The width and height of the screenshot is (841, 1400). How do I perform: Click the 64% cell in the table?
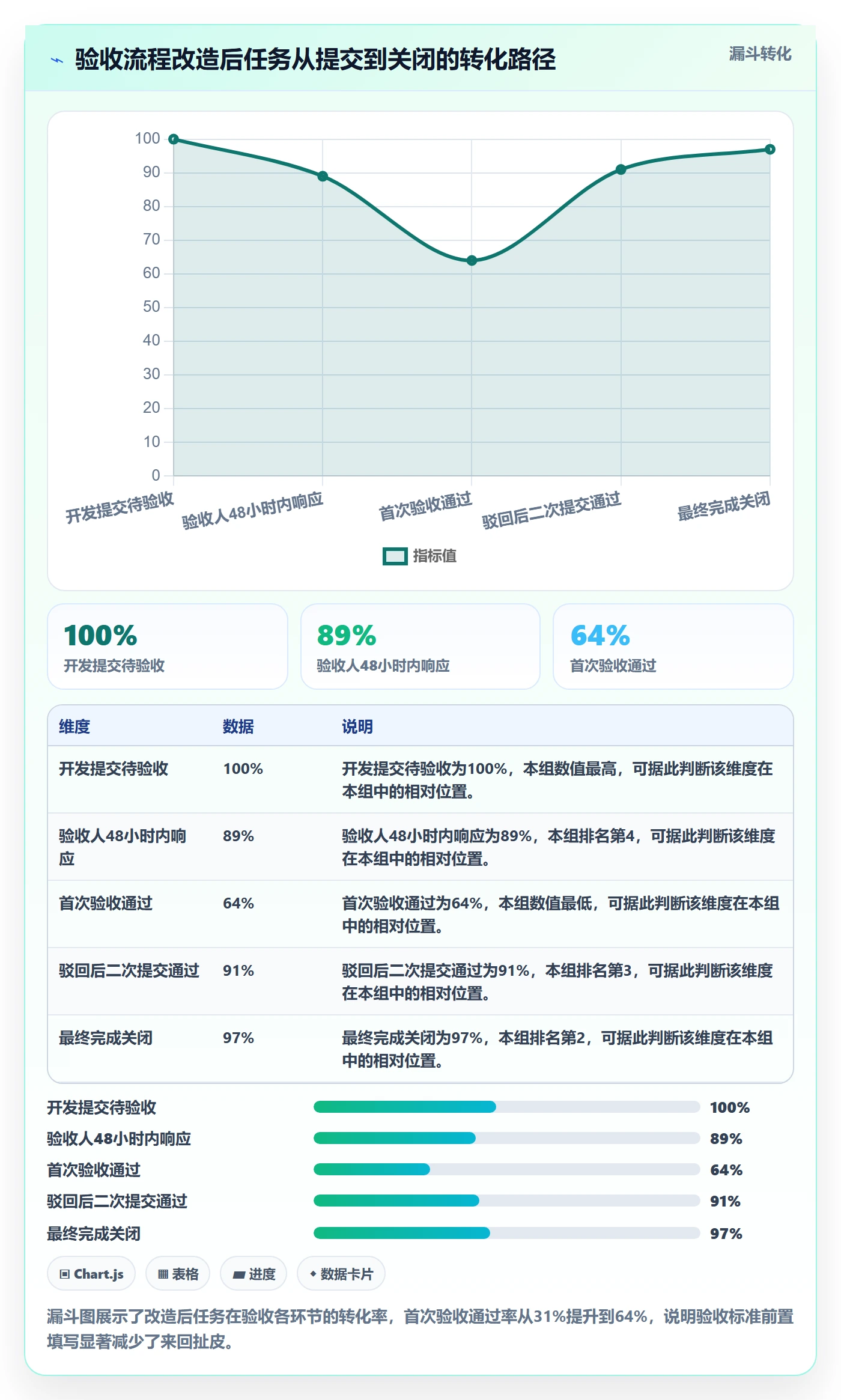pos(238,903)
